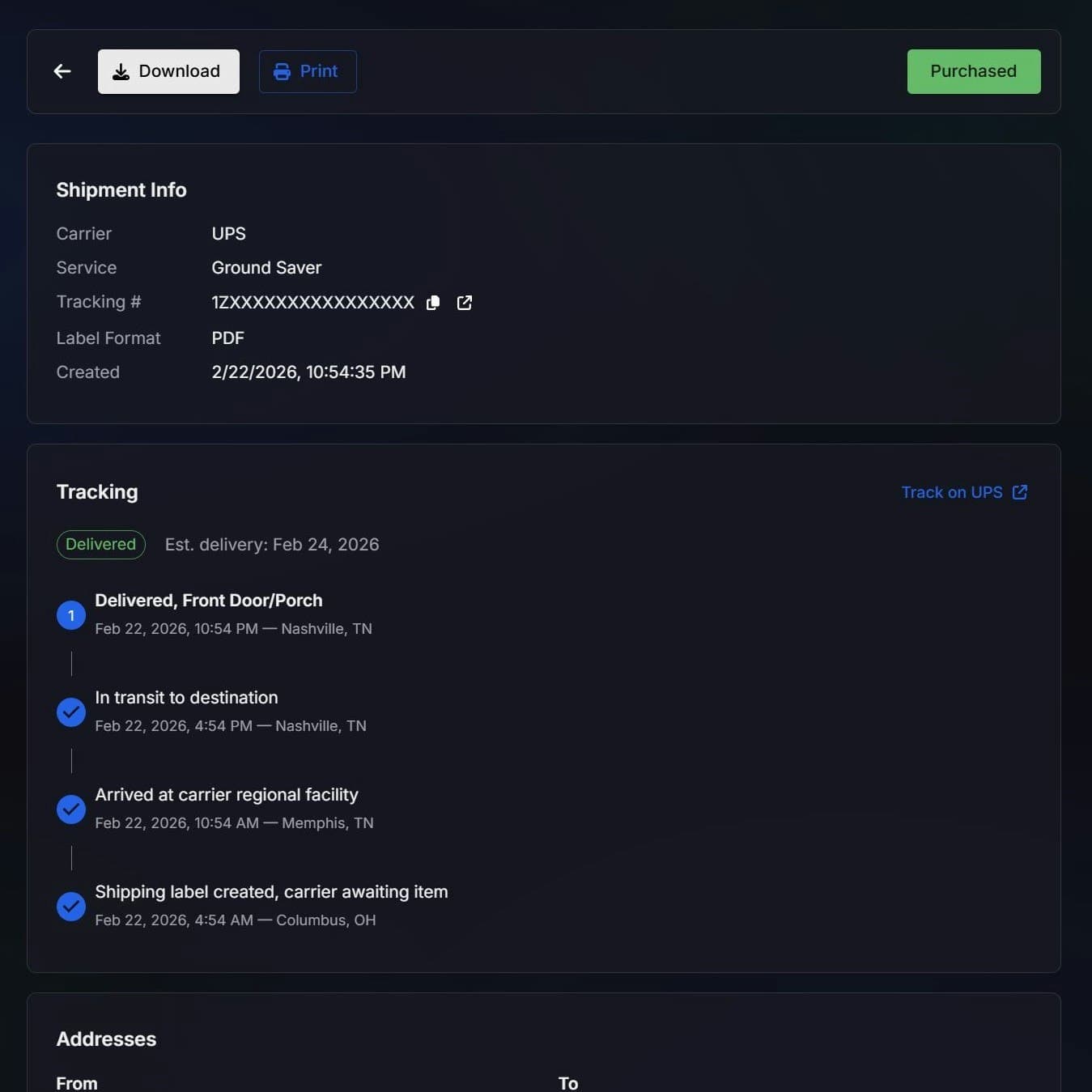The height and width of the screenshot is (1092, 1092).
Task: Click the Tracking section heading
Action: point(96,491)
